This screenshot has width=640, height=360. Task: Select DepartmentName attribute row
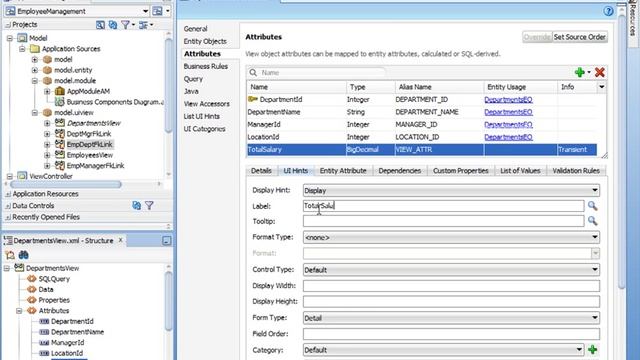point(422,112)
